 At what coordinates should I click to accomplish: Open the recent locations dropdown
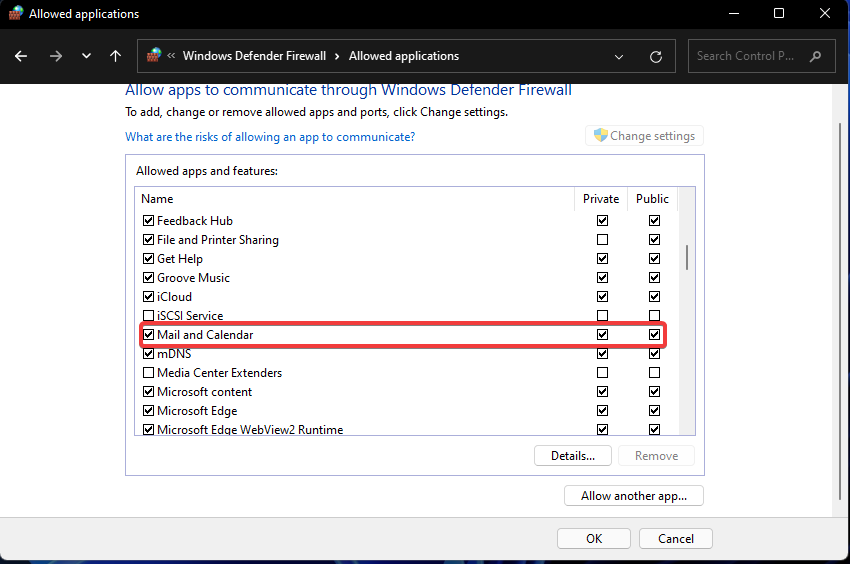86,56
